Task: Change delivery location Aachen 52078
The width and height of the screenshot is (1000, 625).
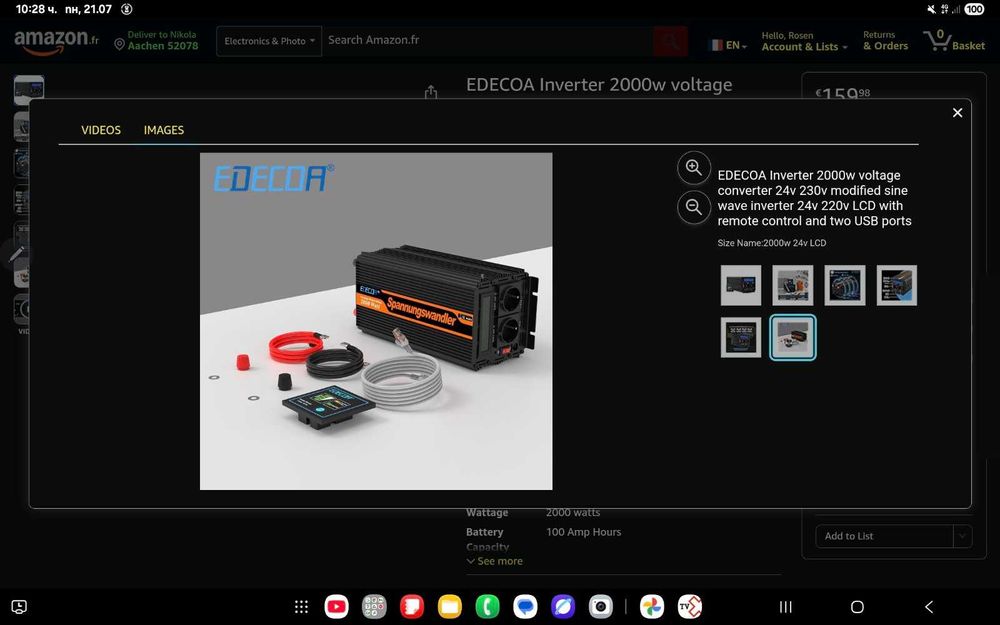Action: 156,40
